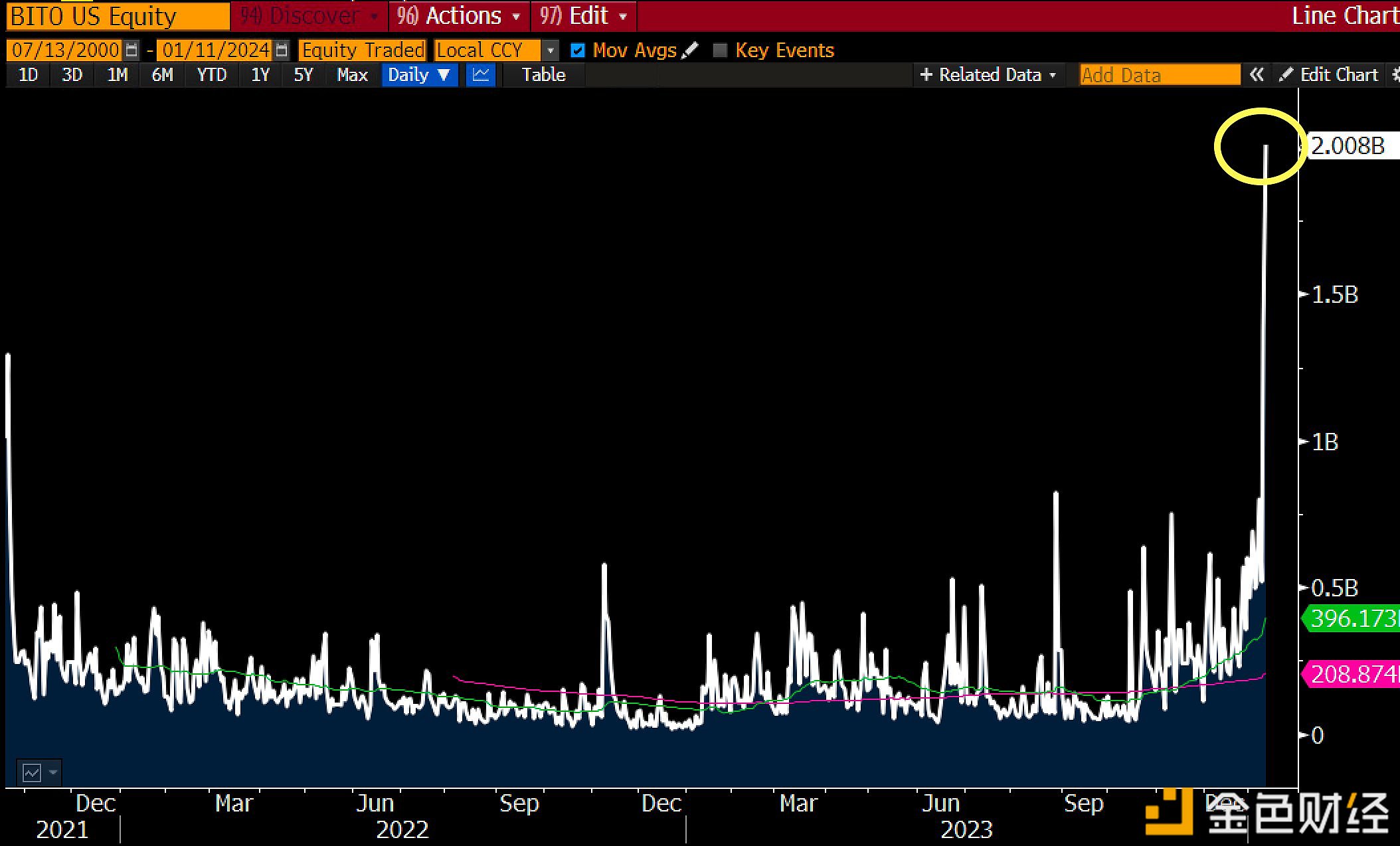This screenshot has height=846, width=1400.
Task: Click the gear settings icon at top right
Action: click(x=1395, y=75)
